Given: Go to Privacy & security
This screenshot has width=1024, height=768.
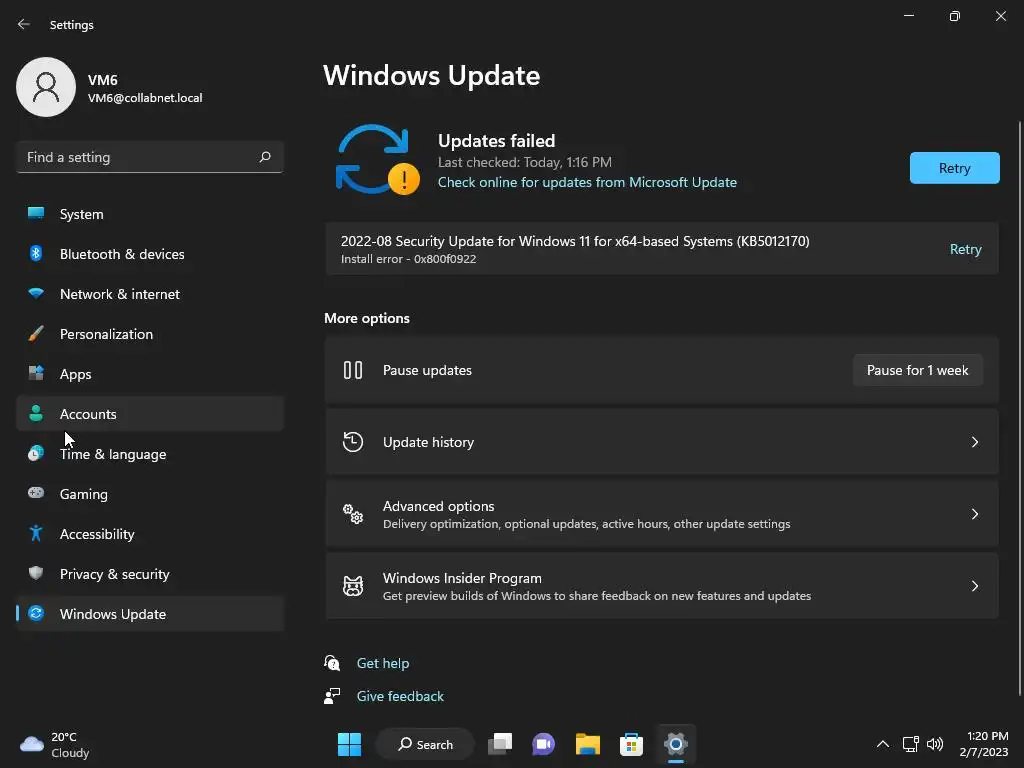Looking at the screenshot, I should [150, 573].
